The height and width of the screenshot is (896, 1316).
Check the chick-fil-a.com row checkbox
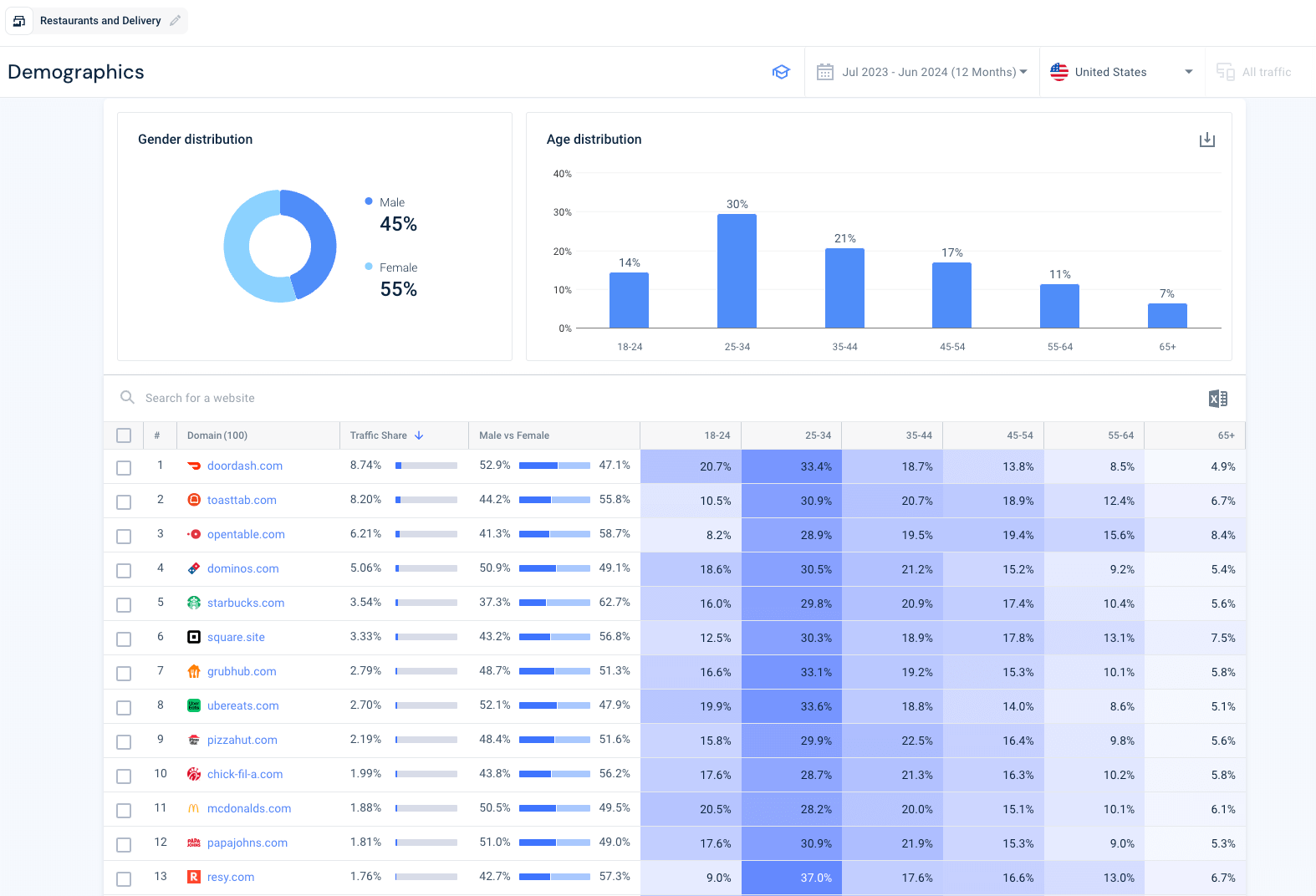(x=124, y=776)
